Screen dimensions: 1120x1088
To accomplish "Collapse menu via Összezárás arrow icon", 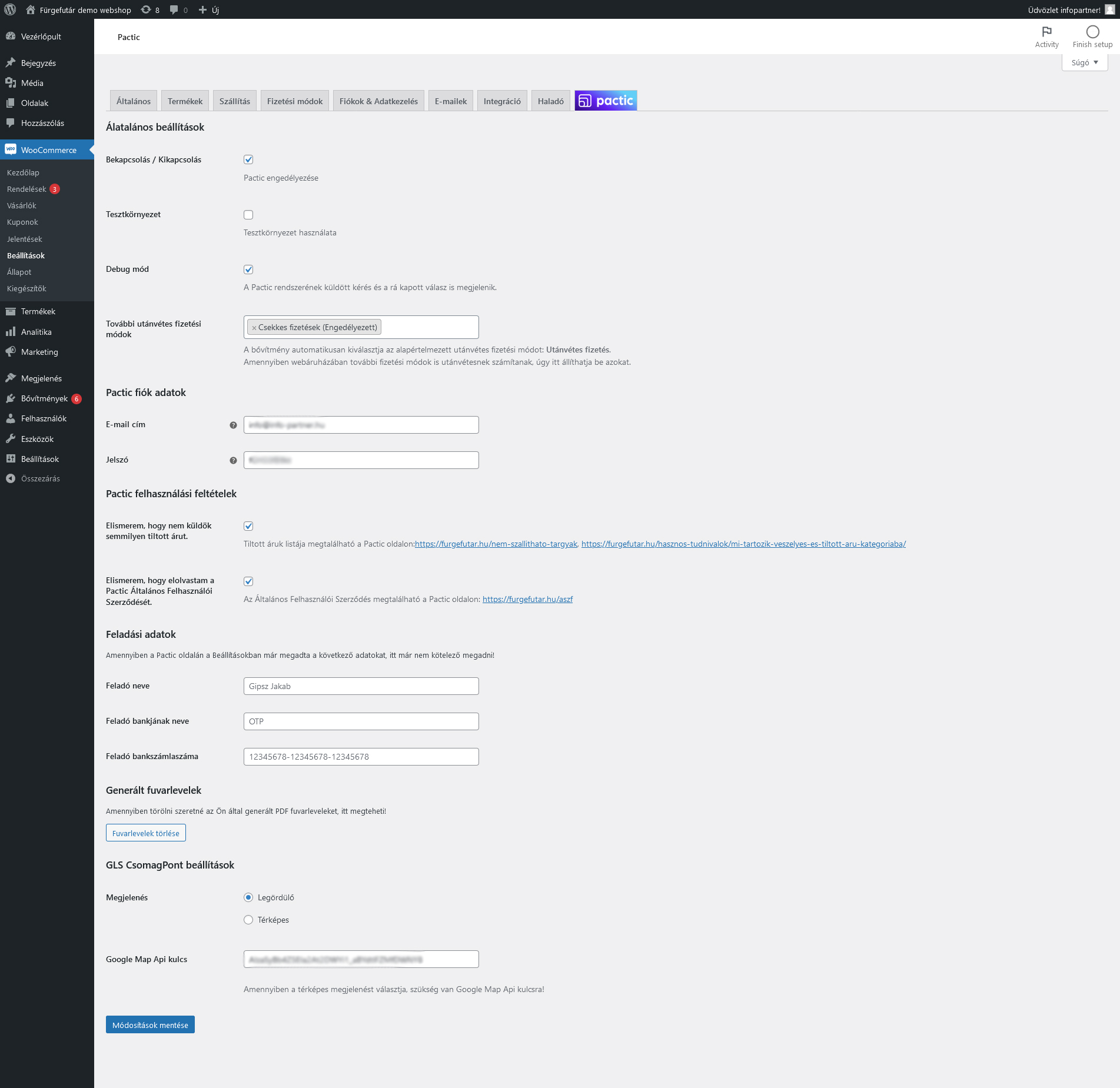I will pyautogui.click(x=11, y=478).
